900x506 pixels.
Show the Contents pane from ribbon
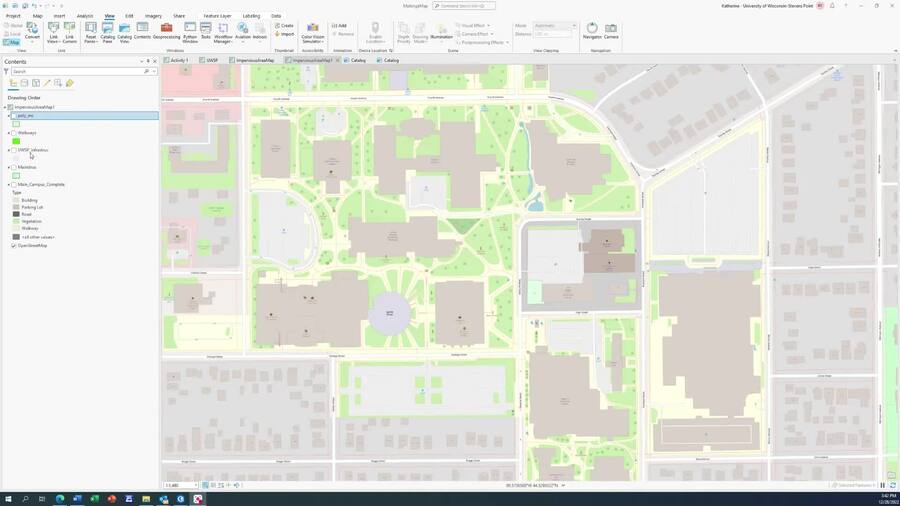(142, 31)
